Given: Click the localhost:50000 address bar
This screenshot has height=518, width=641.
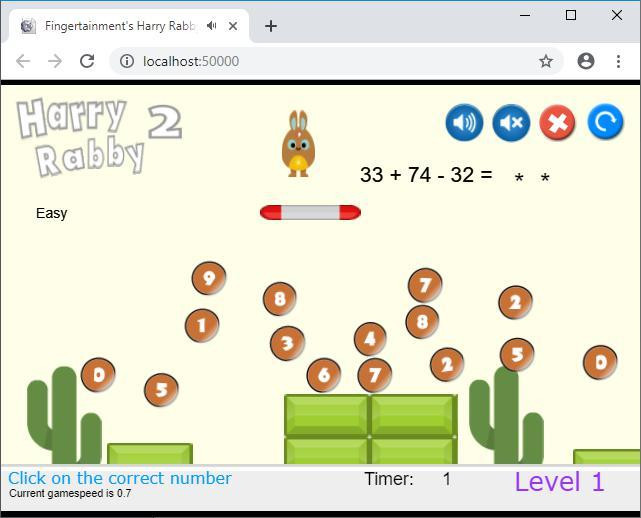Looking at the screenshot, I should pyautogui.click(x=336, y=61).
